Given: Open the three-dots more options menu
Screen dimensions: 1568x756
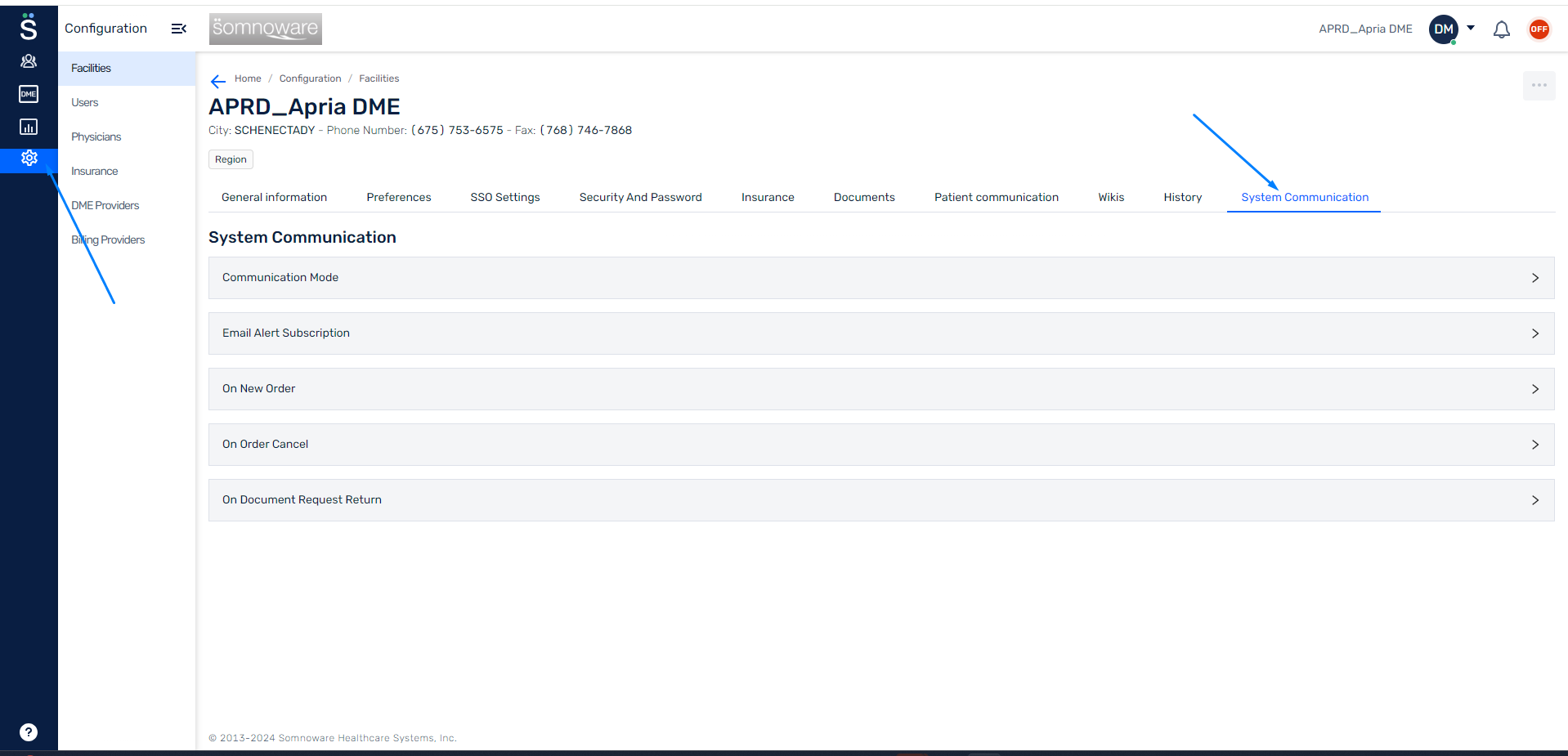Looking at the screenshot, I should [1539, 85].
